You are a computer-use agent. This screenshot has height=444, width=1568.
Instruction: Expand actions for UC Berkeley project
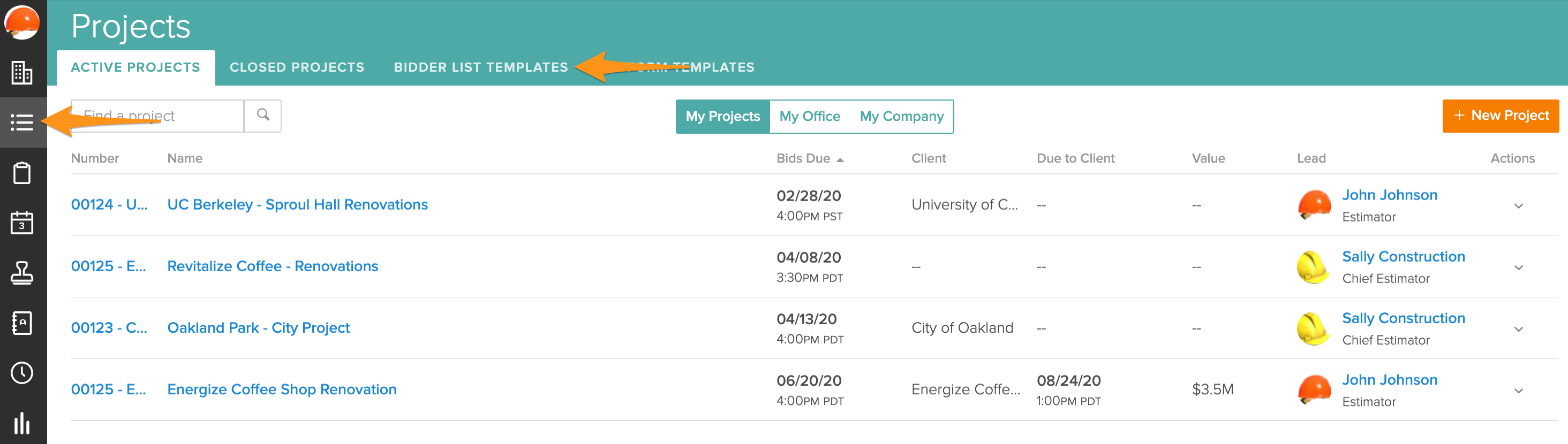point(1518,205)
